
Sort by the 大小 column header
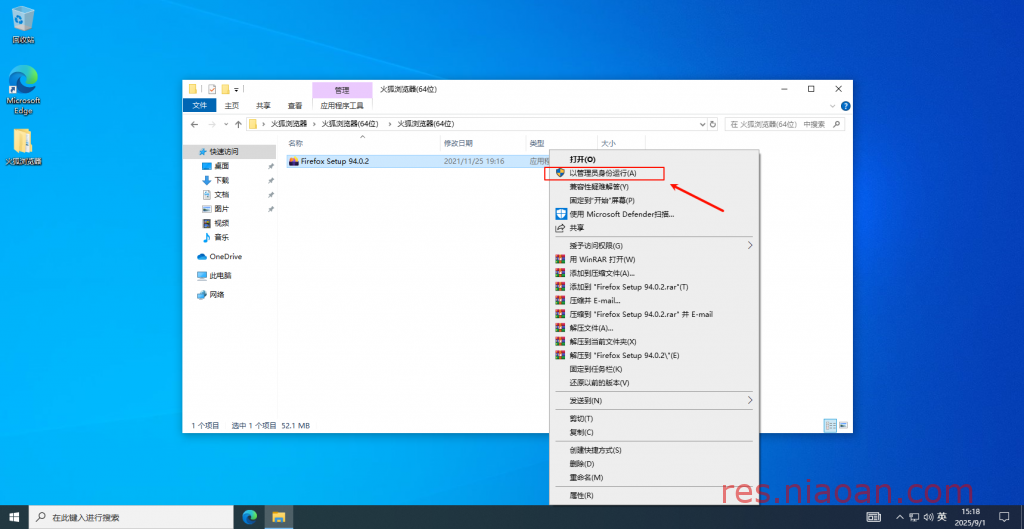pyautogui.click(x=620, y=143)
